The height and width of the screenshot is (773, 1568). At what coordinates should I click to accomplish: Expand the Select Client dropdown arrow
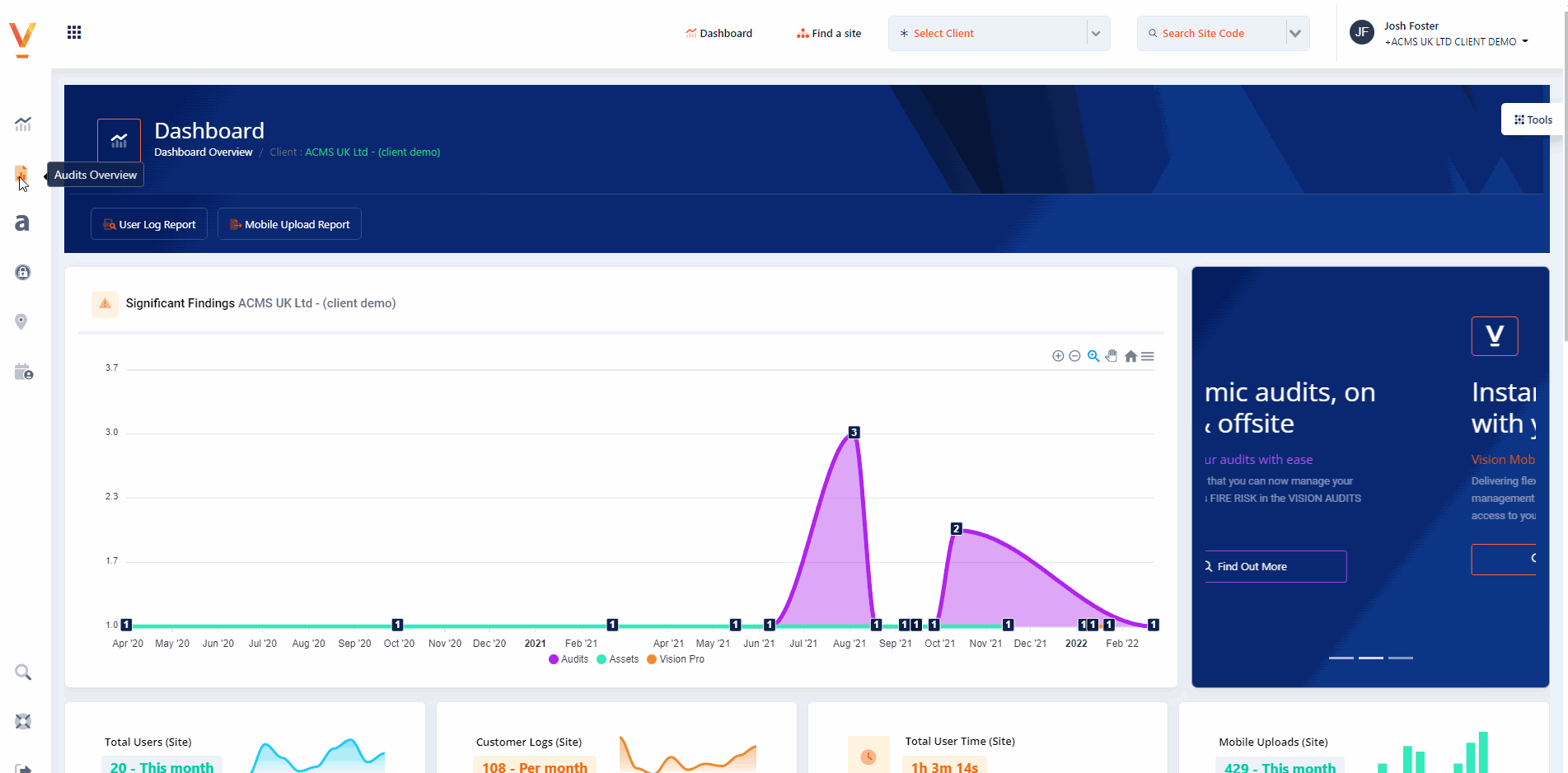[x=1096, y=34]
